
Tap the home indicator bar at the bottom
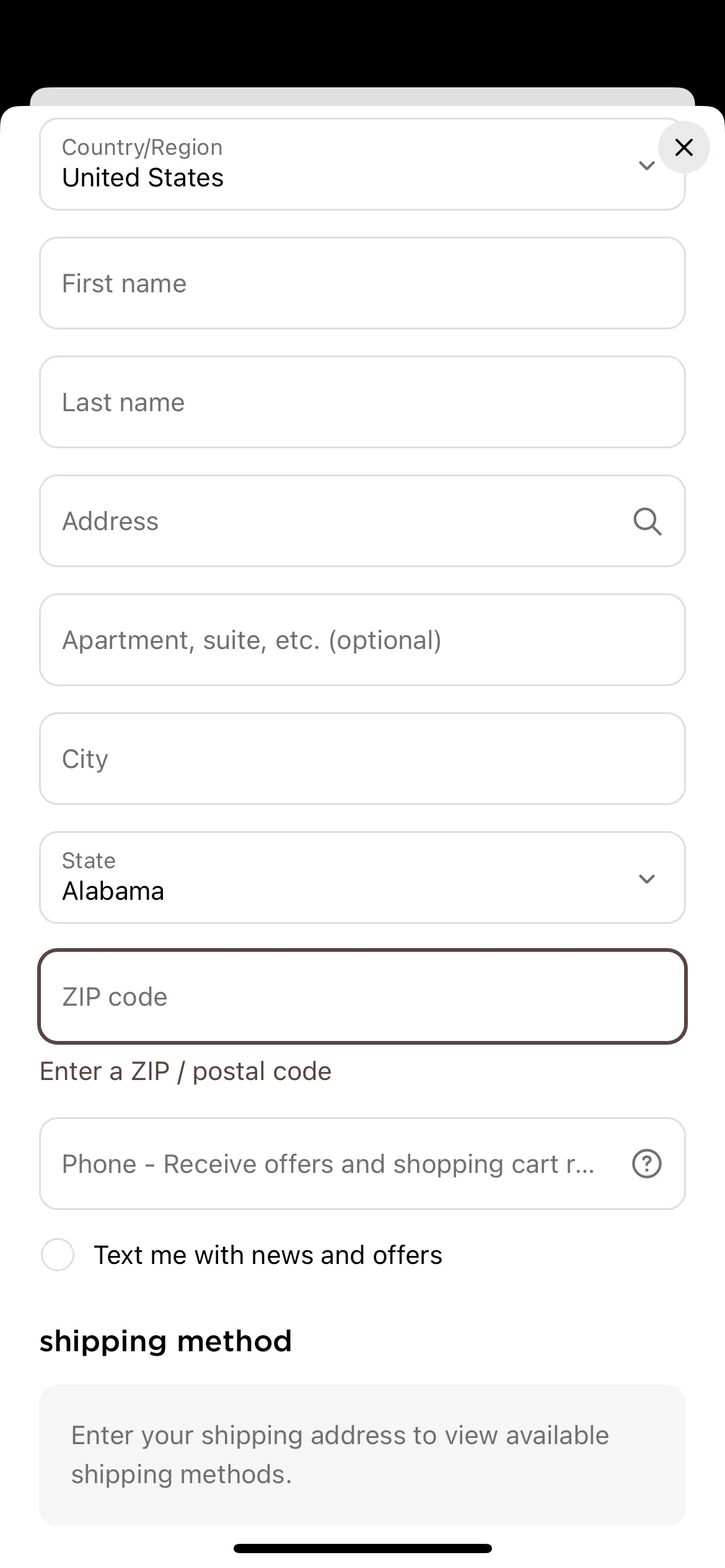coord(362,1548)
